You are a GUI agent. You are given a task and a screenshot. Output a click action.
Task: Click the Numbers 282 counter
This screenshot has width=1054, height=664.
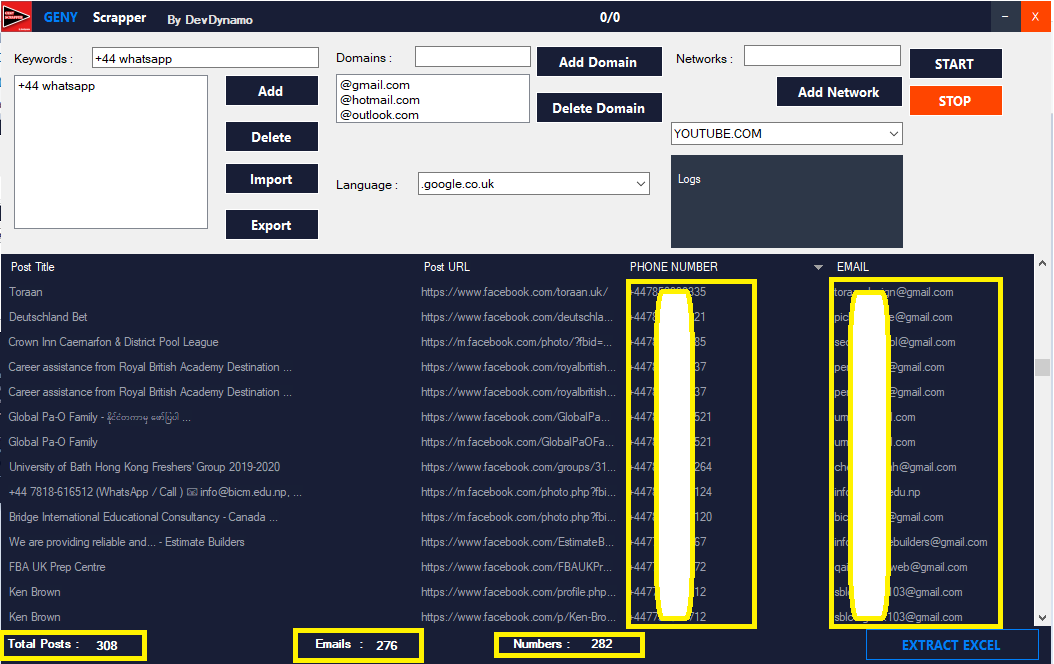coord(569,645)
